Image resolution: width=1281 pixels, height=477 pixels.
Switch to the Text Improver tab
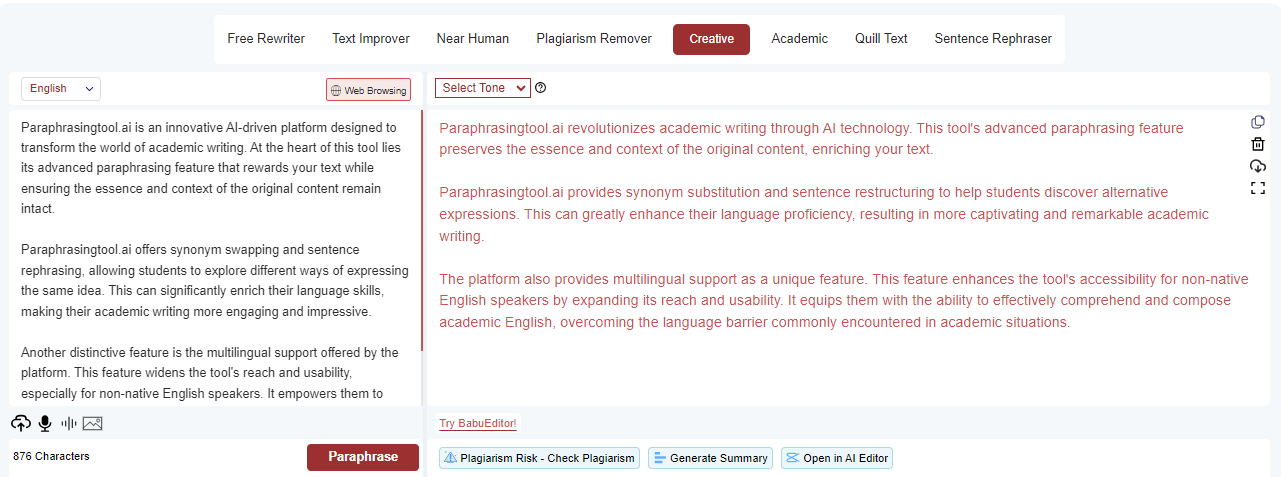[371, 39]
